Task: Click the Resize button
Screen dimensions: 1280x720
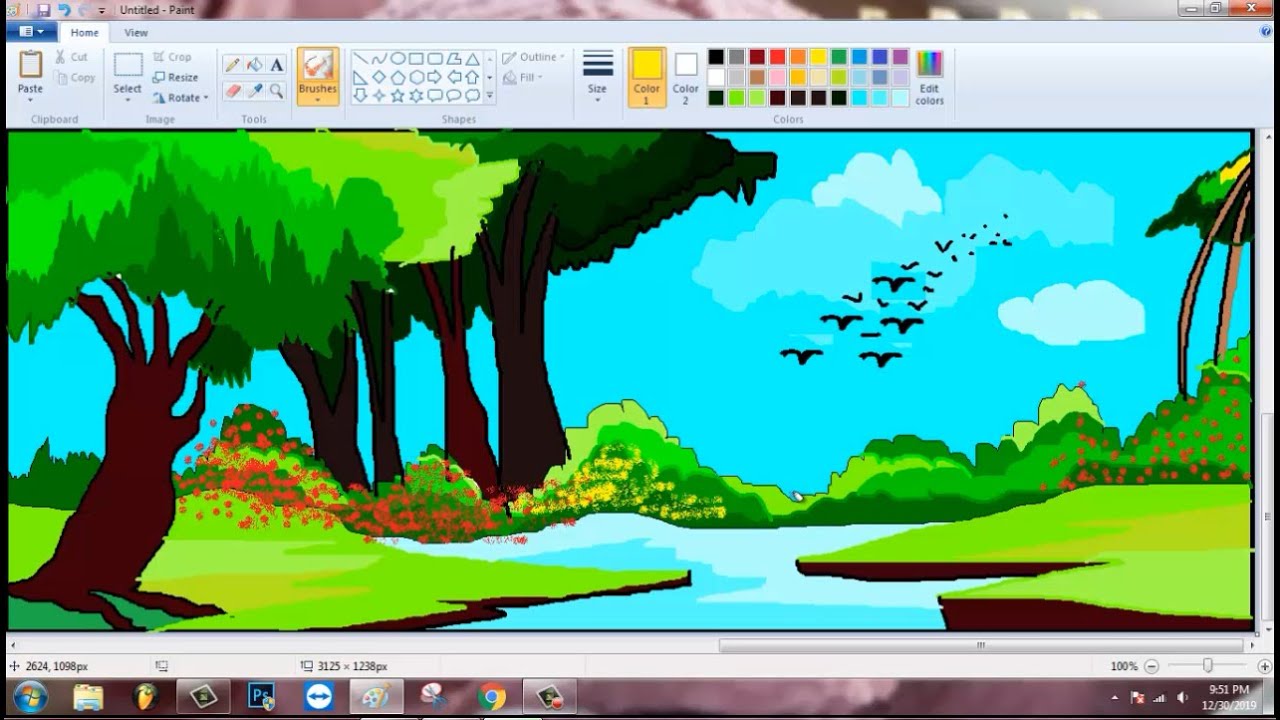Action: [176, 77]
